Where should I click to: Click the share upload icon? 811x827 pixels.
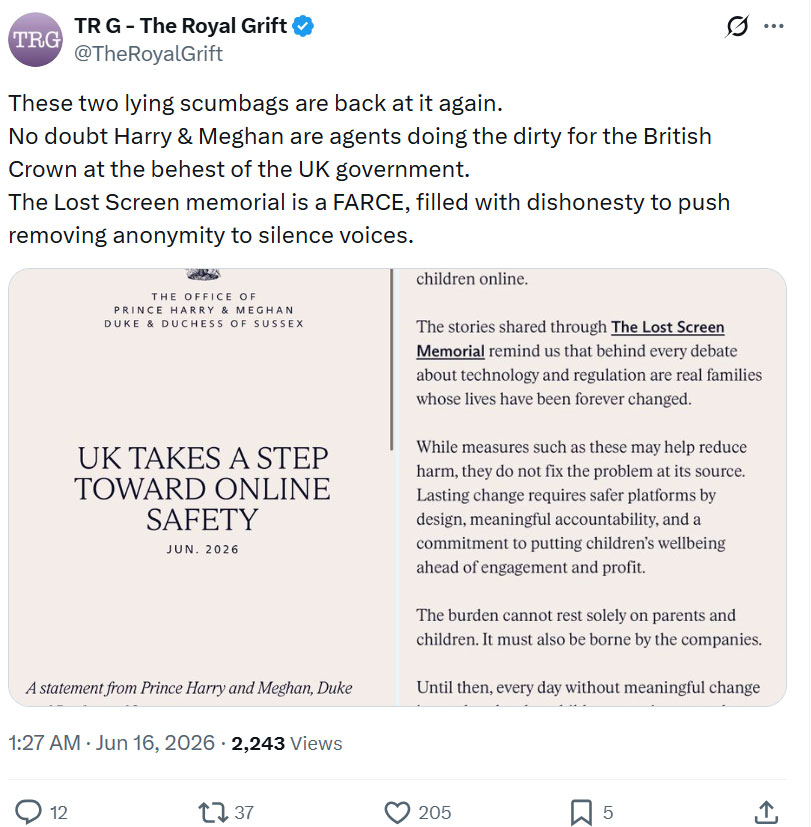coord(767,812)
